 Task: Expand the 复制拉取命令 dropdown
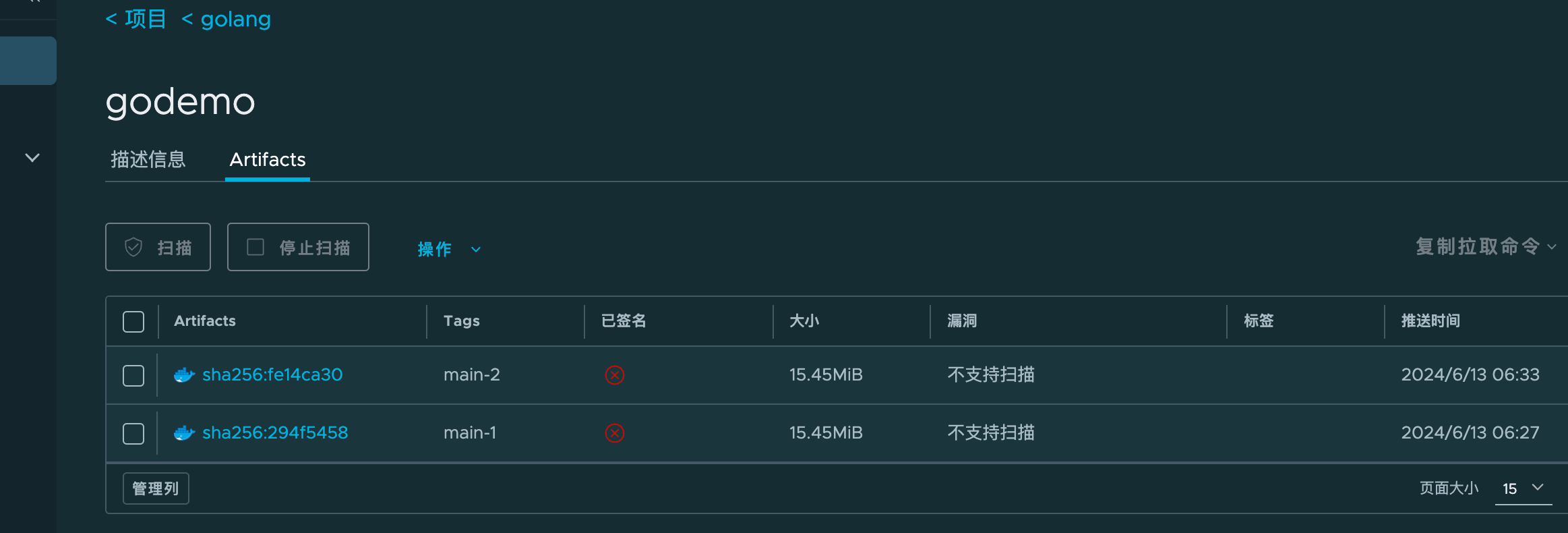click(1486, 246)
